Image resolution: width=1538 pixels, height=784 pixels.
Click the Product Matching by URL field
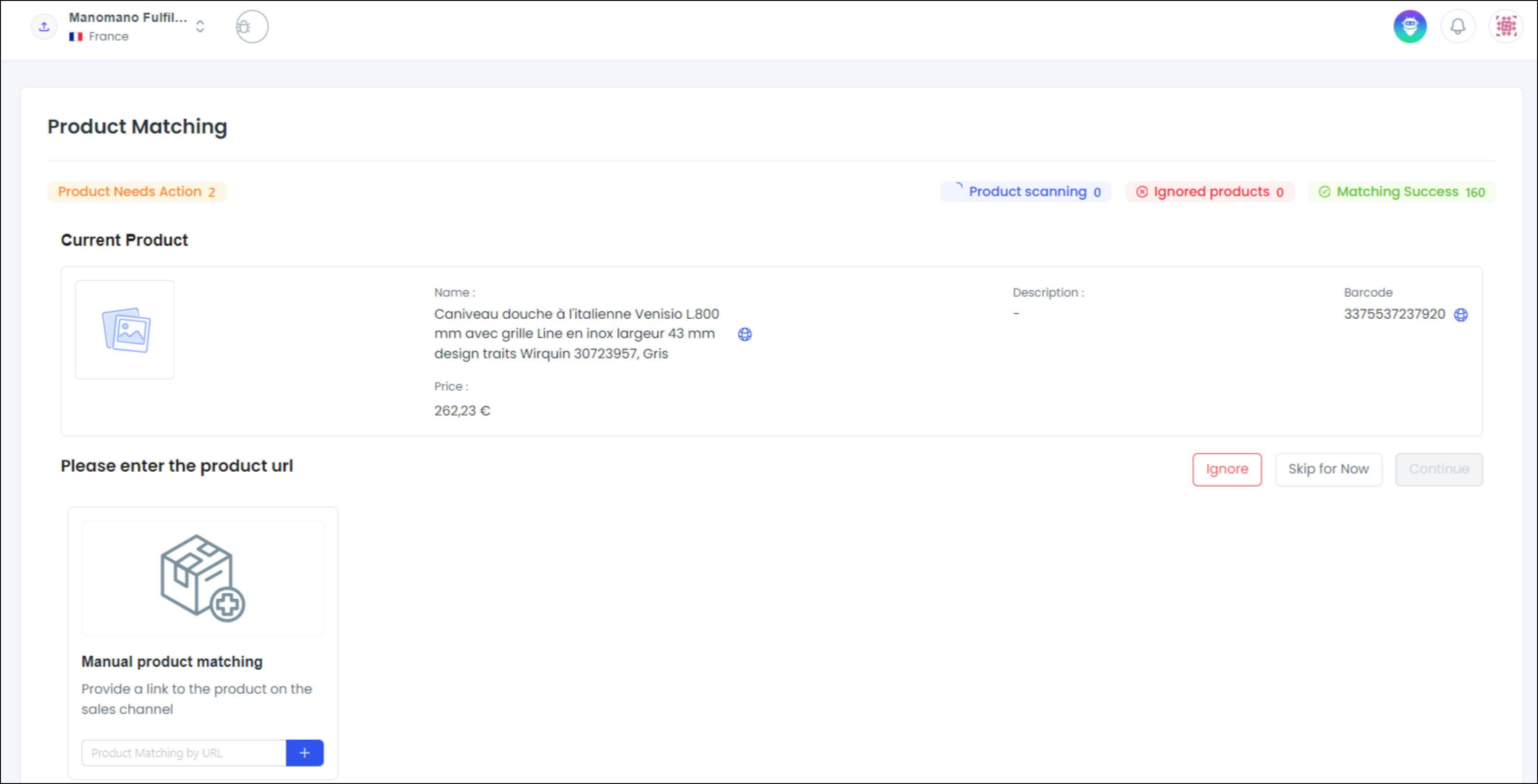tap(184, 753)
